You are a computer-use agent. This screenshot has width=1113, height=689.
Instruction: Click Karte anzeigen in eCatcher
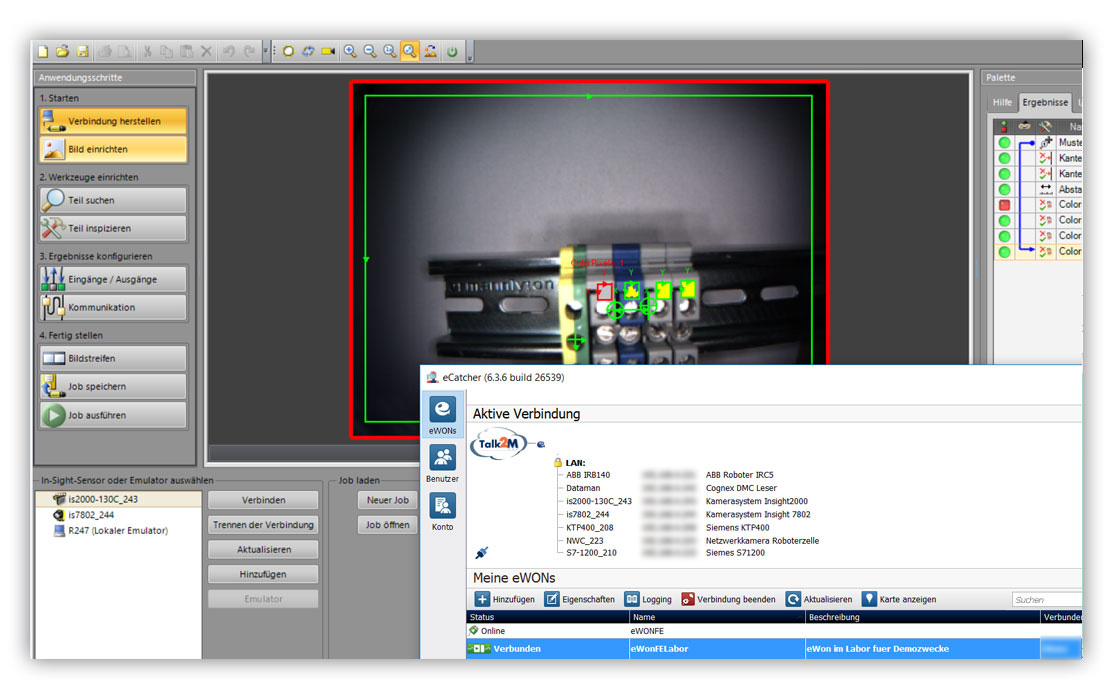[x=899, y=600]
